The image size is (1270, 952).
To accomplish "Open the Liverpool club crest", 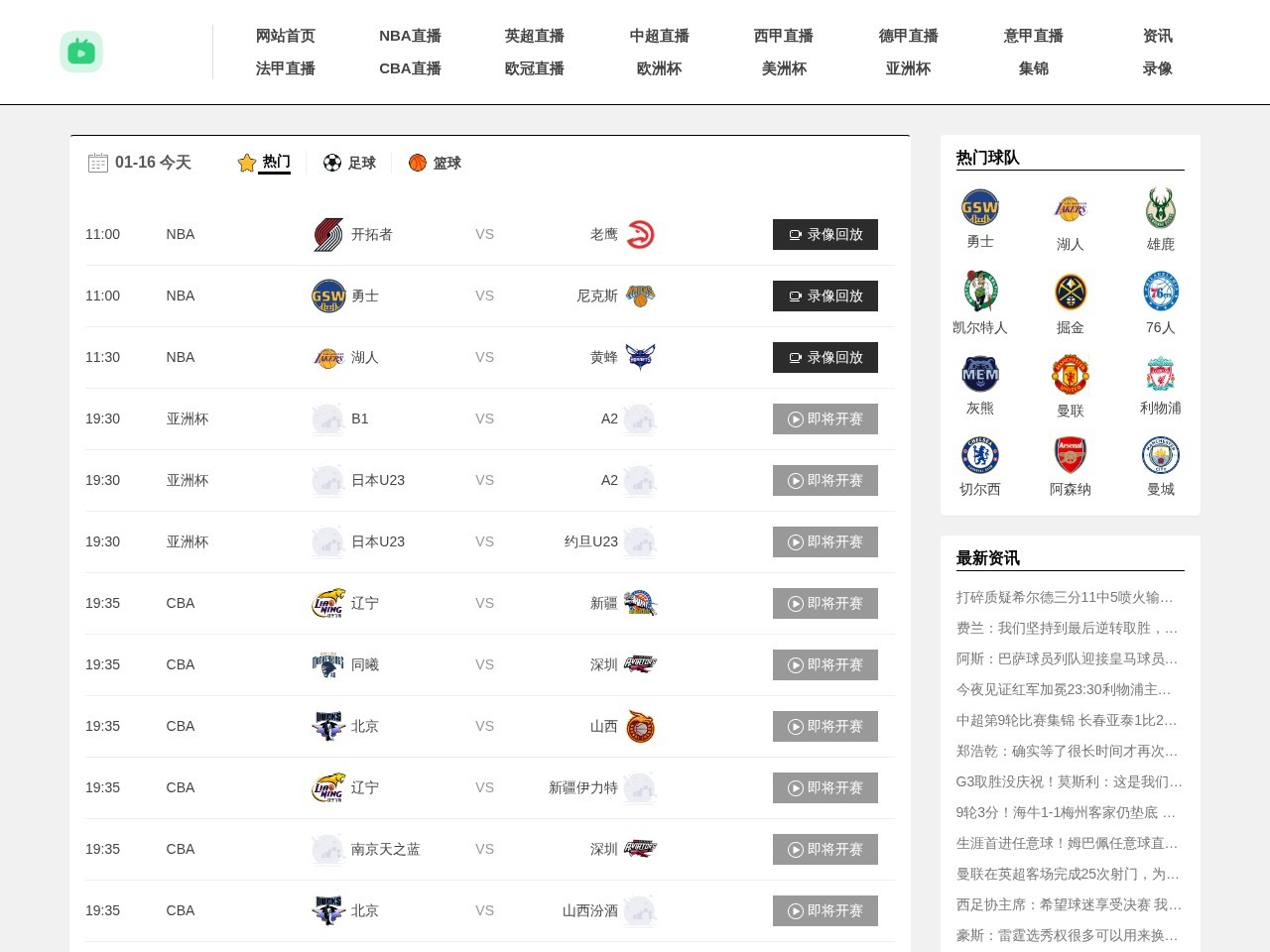I will 1160,375.
